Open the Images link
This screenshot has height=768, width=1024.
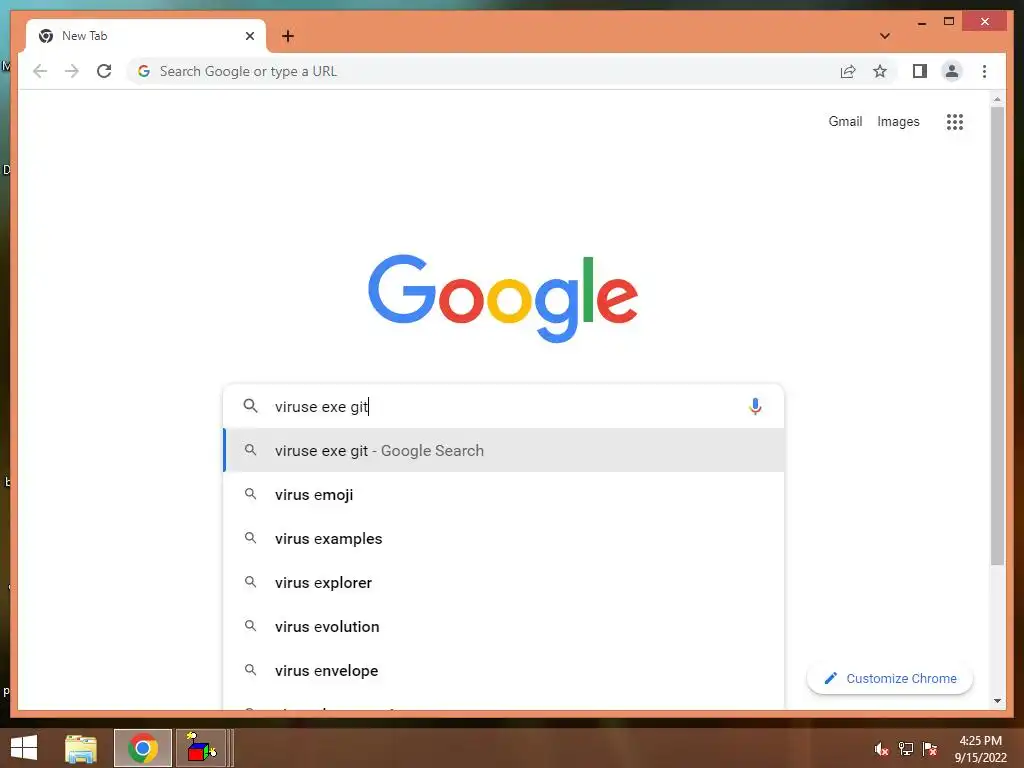point(898,121)
